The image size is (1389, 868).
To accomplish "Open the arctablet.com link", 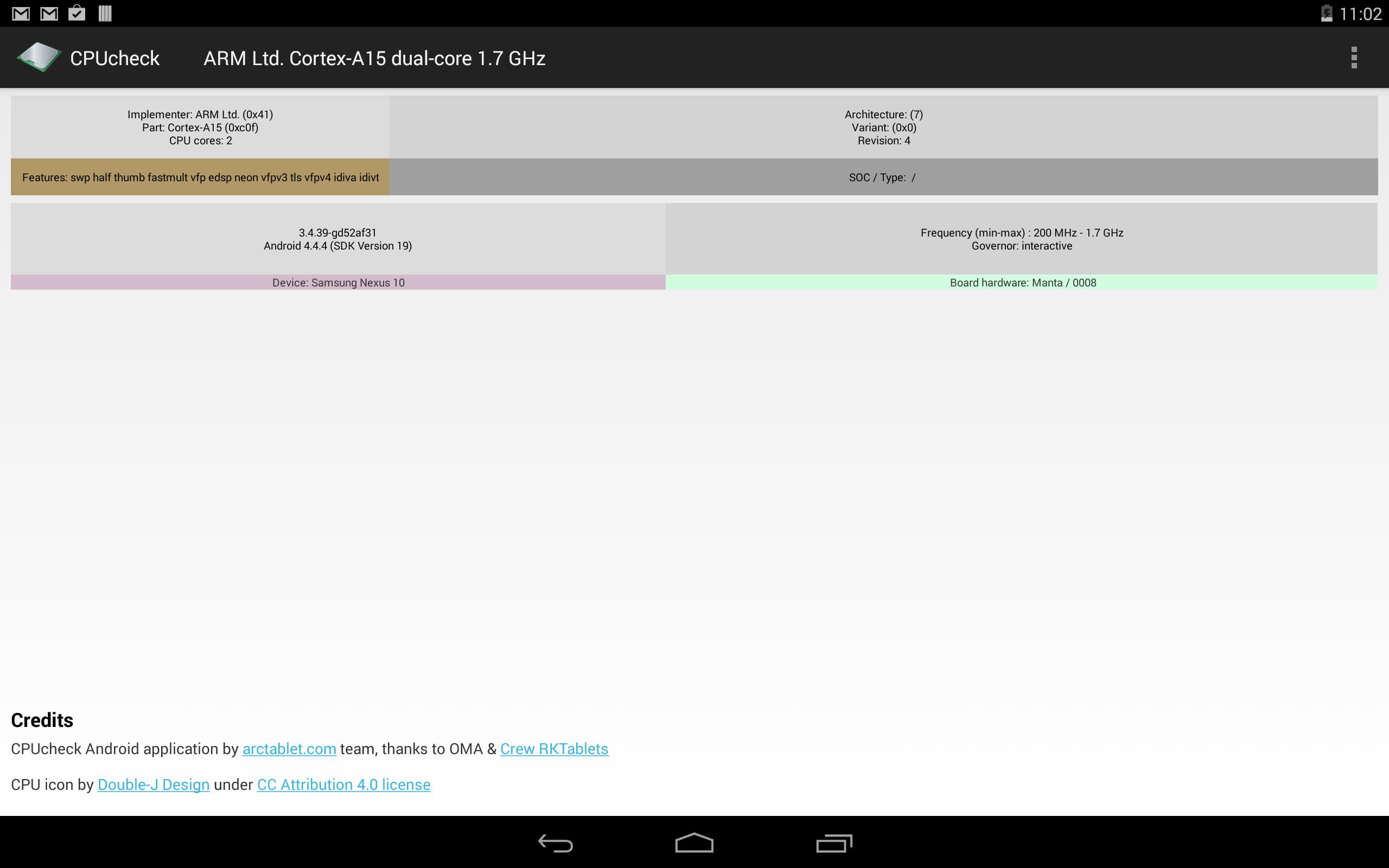I will click(289, 749).
